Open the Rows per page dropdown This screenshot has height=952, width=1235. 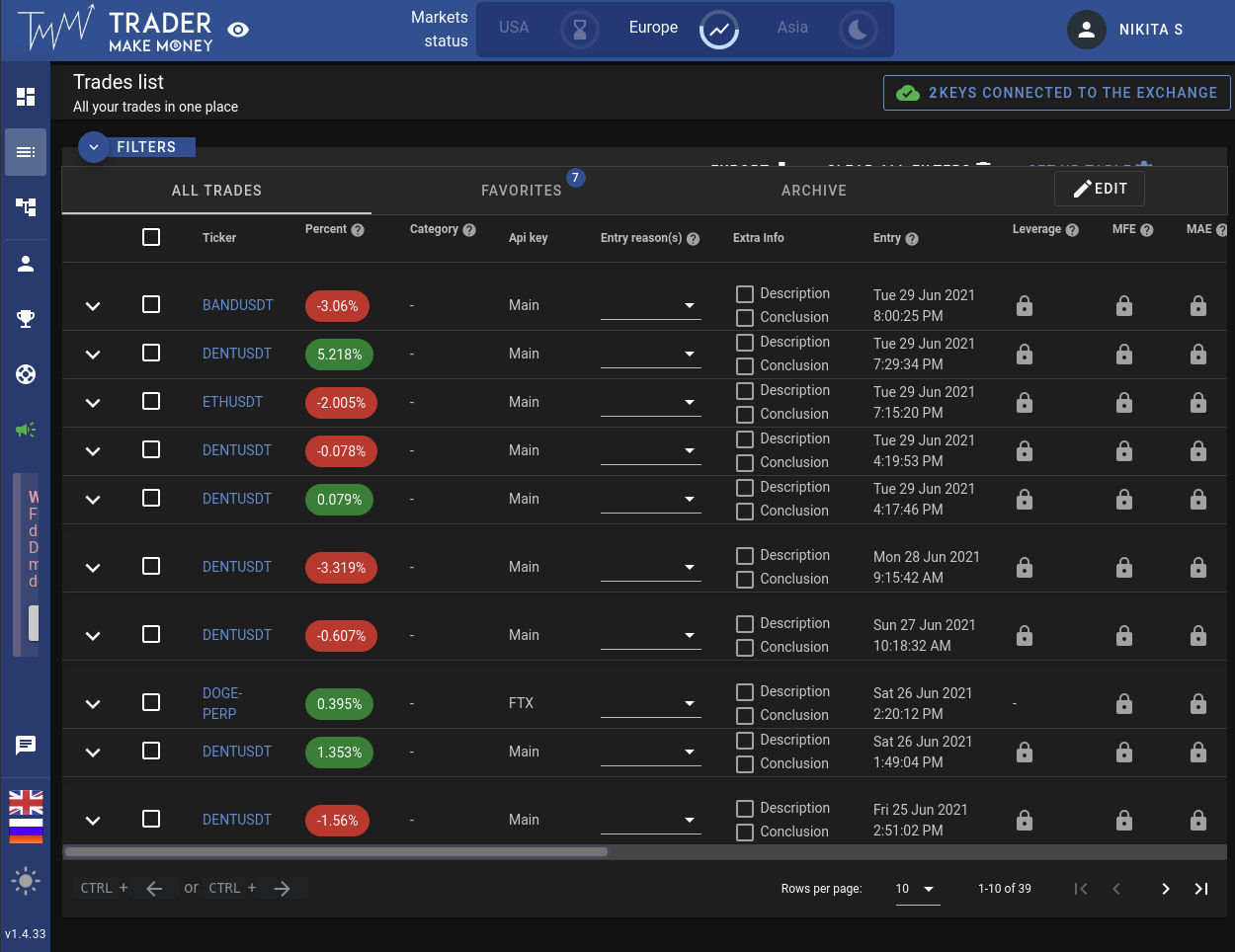tap(917, 888)
